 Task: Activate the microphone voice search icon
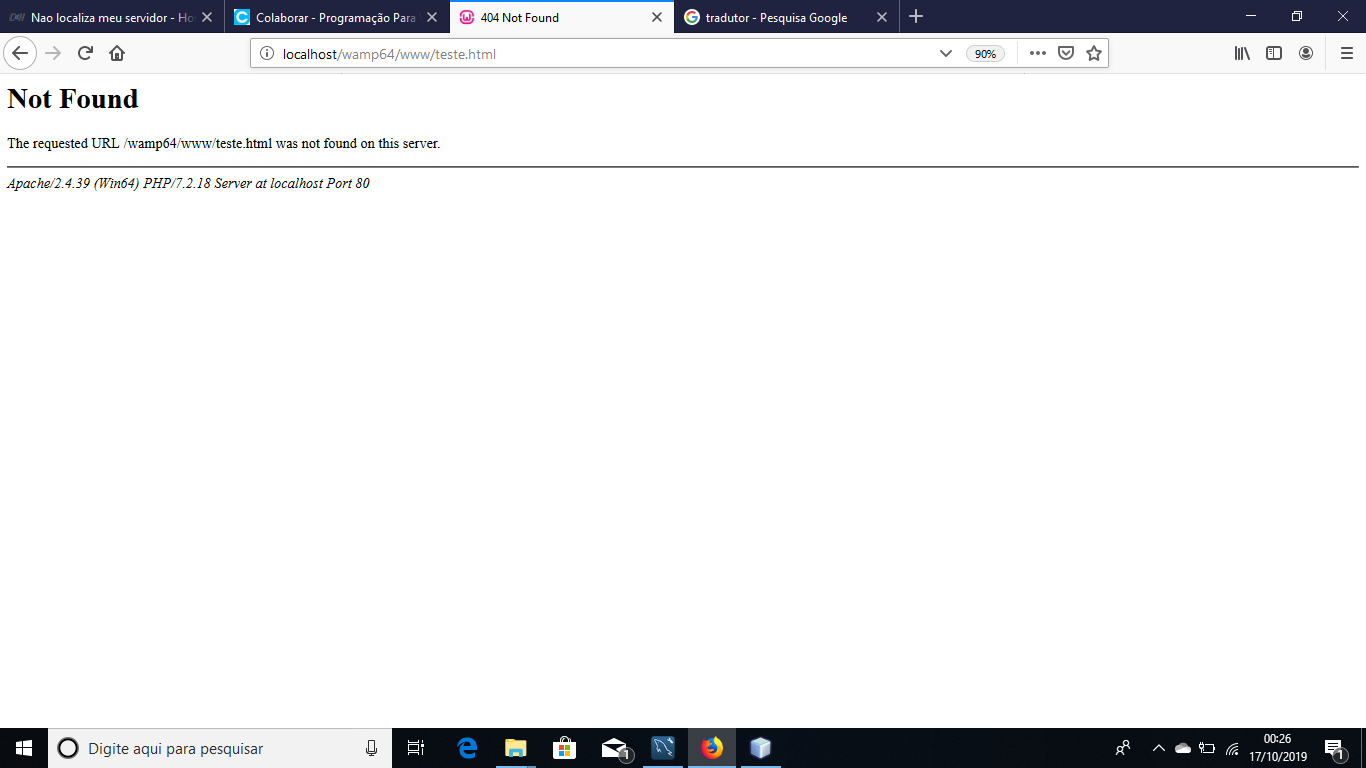point(371,748)
